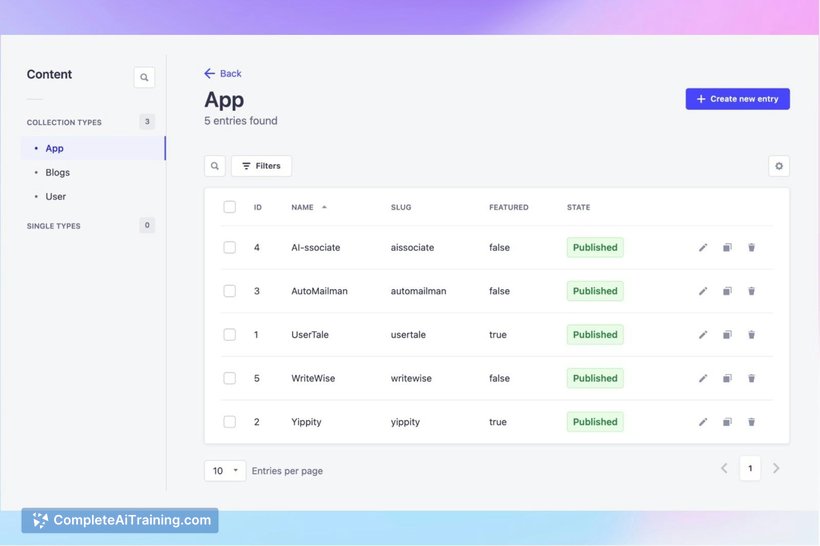Click the yippity slug cell
This screenshot has height=546, width=820.
click(x=405, y=422)
